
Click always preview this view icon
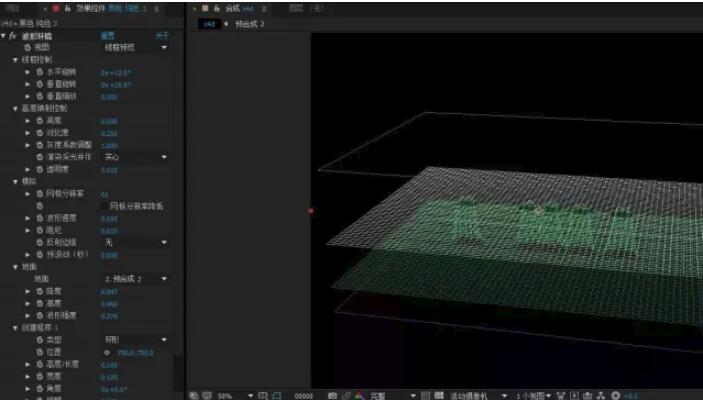tap(194, 396)
